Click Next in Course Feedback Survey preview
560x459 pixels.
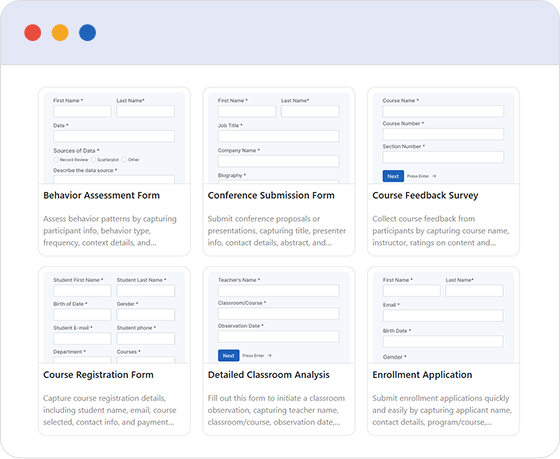coord(393,176)
